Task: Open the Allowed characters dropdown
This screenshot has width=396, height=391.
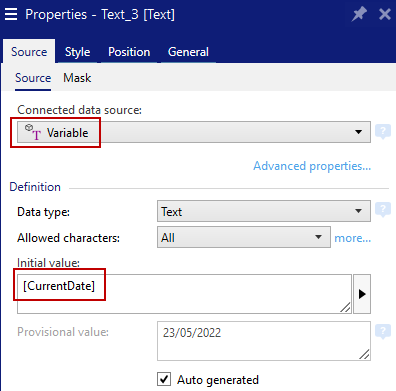Action: [244, 237]
